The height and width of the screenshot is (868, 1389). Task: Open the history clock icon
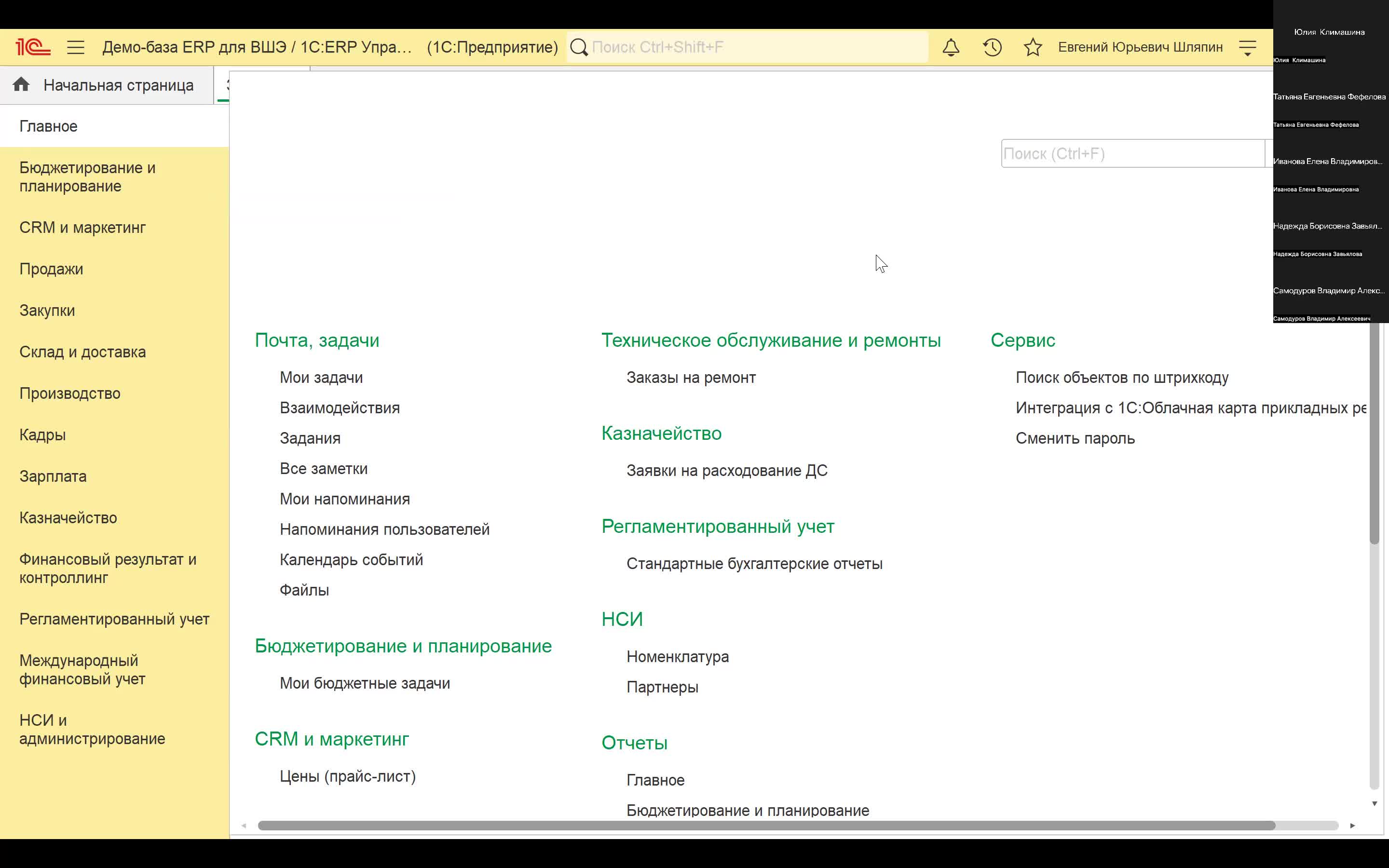[x=993, y=47]
